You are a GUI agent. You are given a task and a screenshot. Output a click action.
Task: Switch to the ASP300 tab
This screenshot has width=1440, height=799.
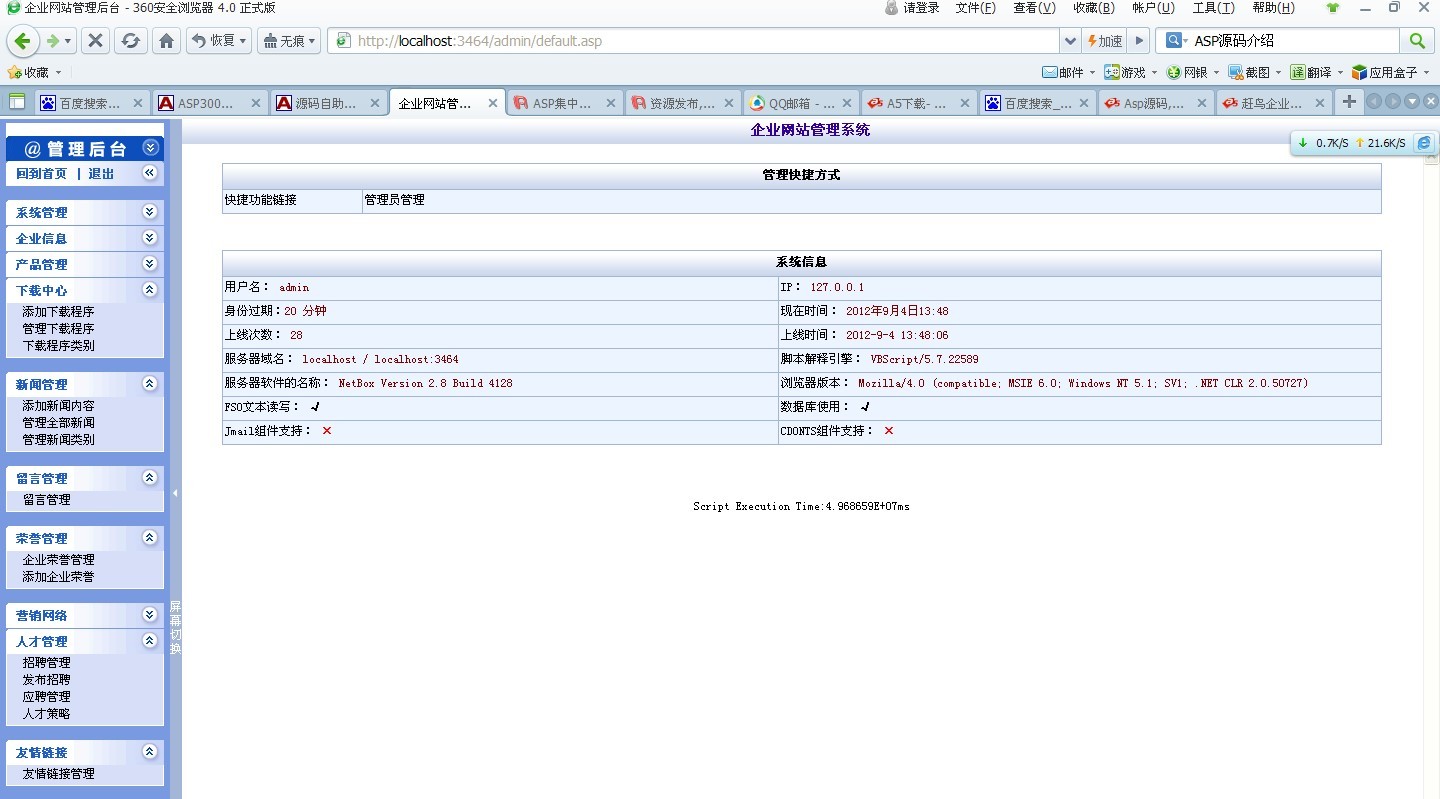point(209,102)
